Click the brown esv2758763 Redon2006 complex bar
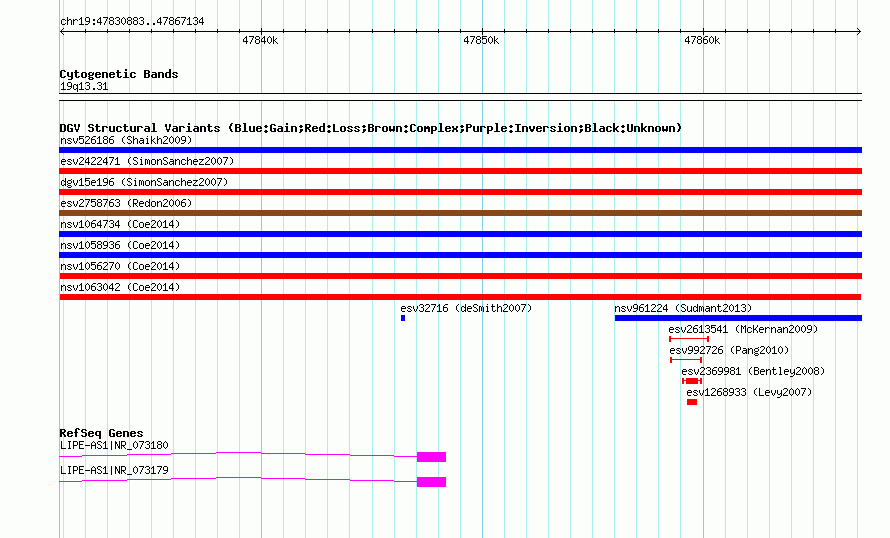Viewport: 890px width, 538px height. point(460,213)
